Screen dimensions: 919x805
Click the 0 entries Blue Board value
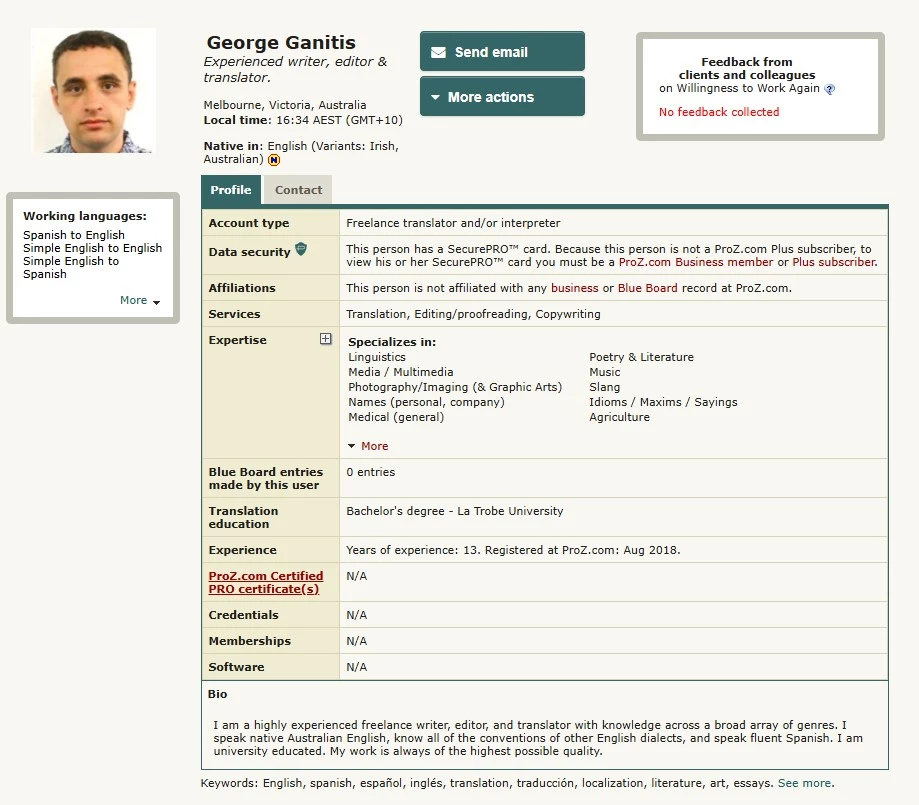pyautogui.click(x=370, y=472)
